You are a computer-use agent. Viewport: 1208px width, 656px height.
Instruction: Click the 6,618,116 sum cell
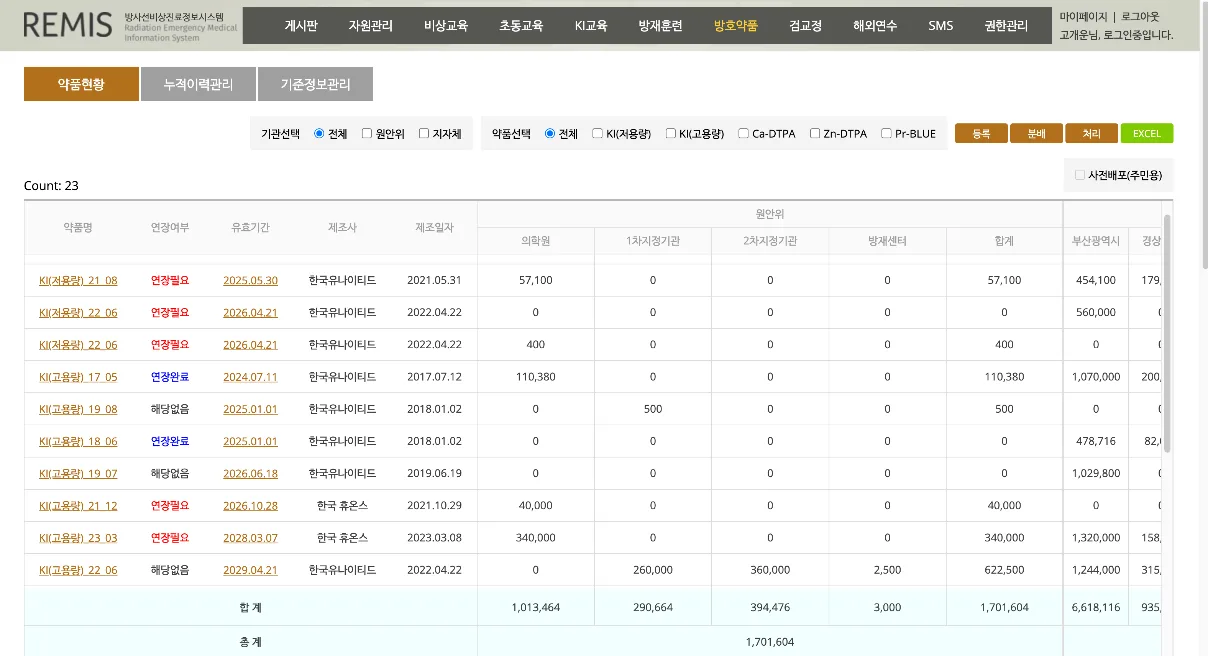1096,607
